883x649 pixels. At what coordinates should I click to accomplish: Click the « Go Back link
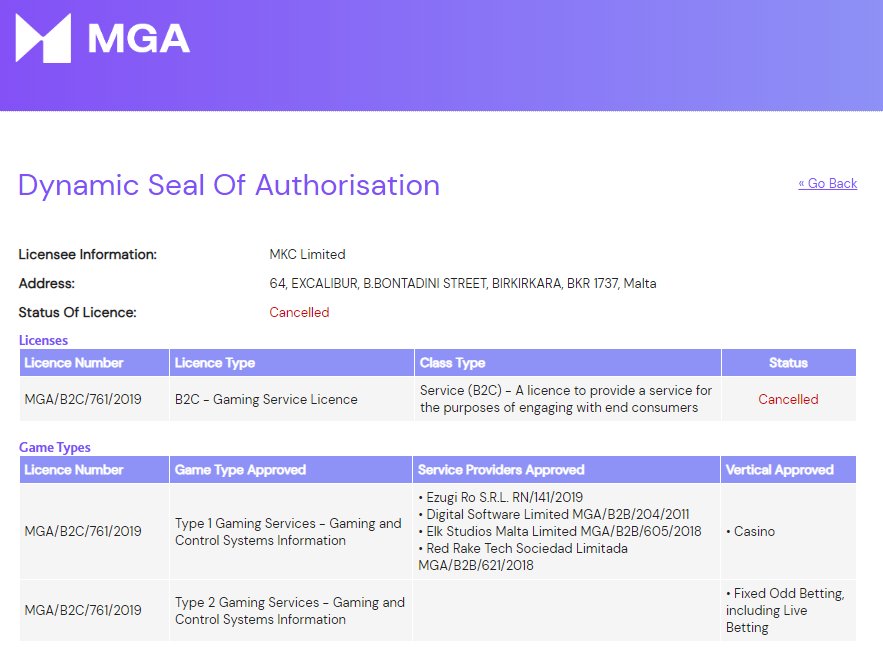(827, 183)
